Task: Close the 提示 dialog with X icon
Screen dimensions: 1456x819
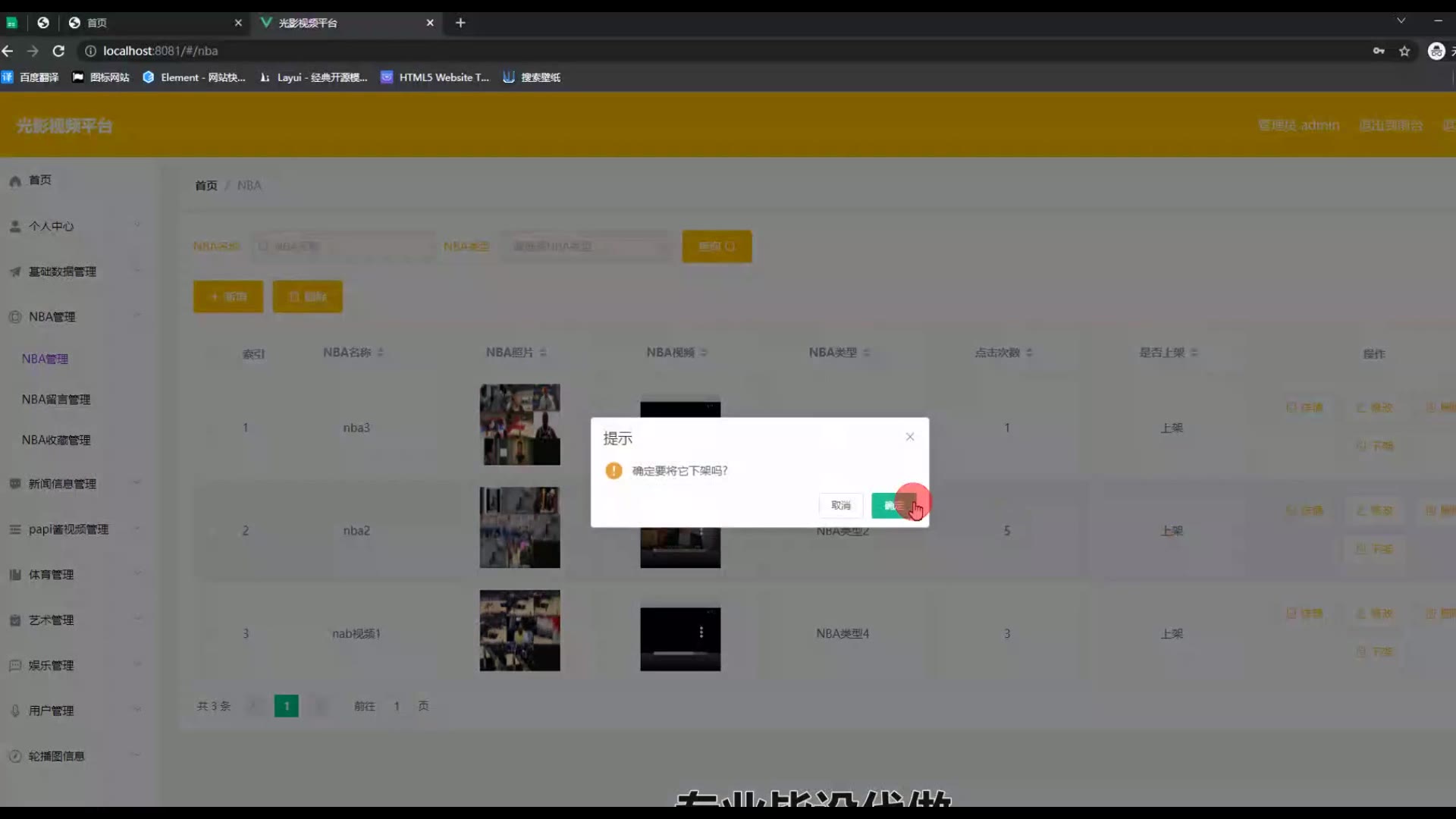Action: pyautogui.click(x=909, y=437)
